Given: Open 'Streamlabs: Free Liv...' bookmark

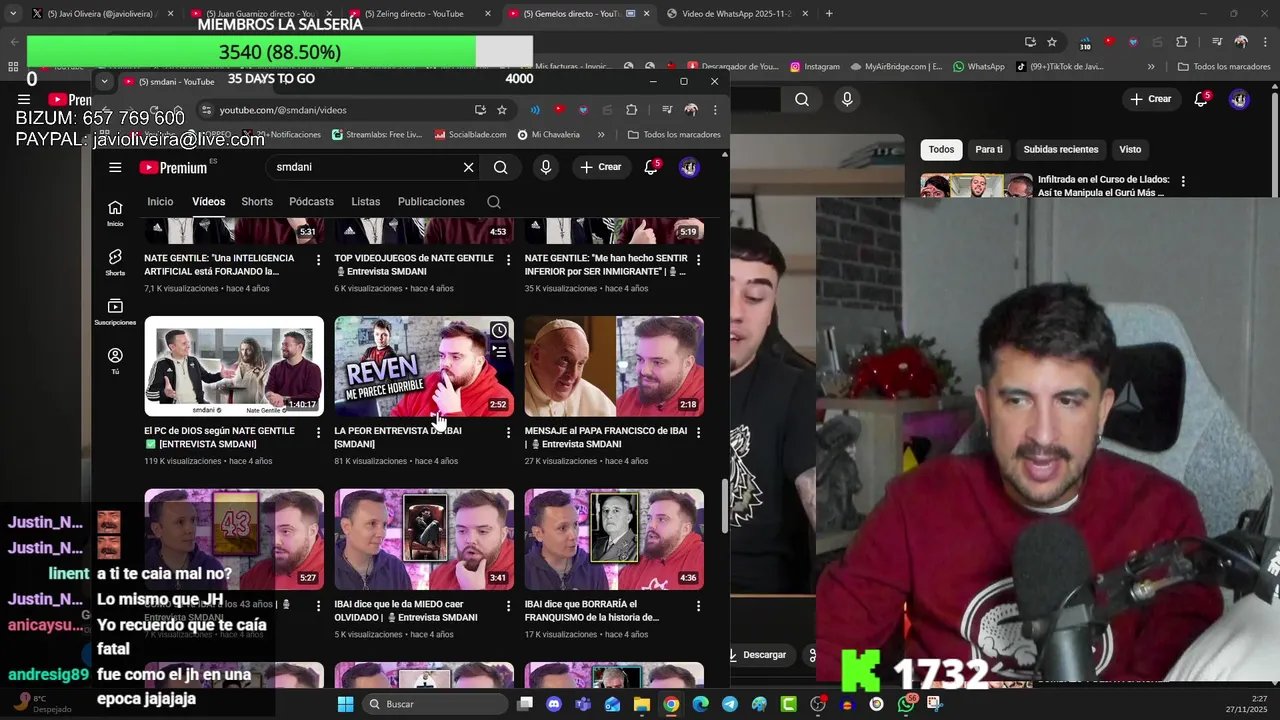Looking at the screenshot, I should click(x=377, y=135).
